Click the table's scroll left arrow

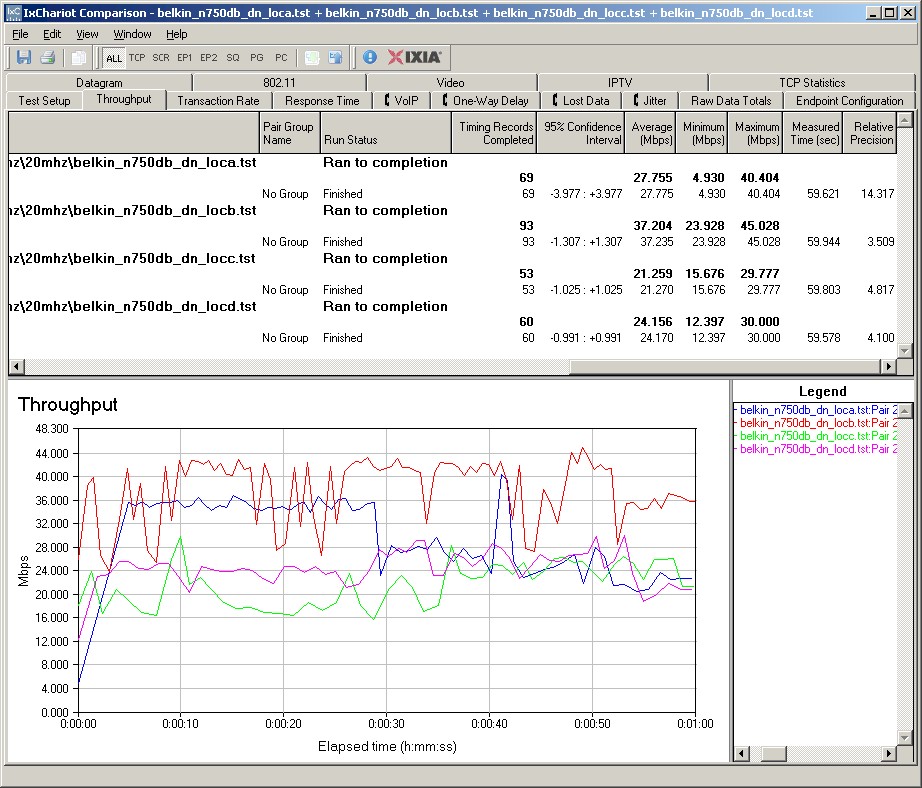[x=16, y=366]
